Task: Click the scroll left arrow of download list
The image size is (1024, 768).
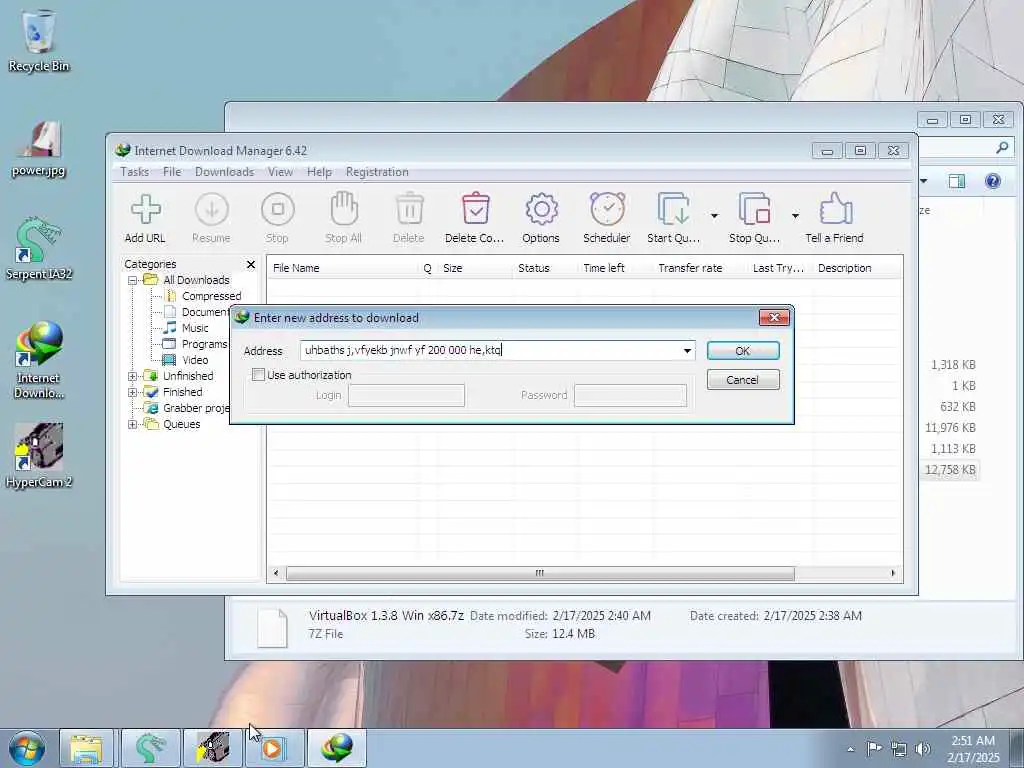Action: 276,573
